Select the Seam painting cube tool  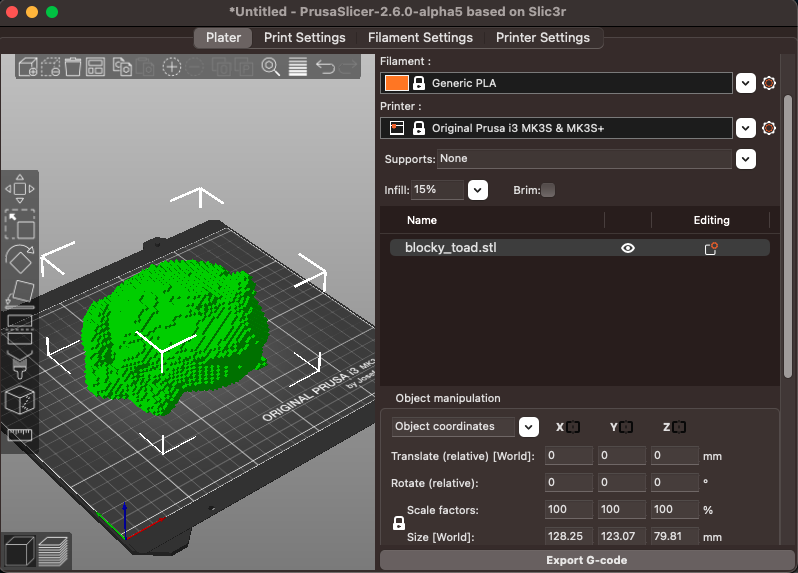[x=19, y=400]
